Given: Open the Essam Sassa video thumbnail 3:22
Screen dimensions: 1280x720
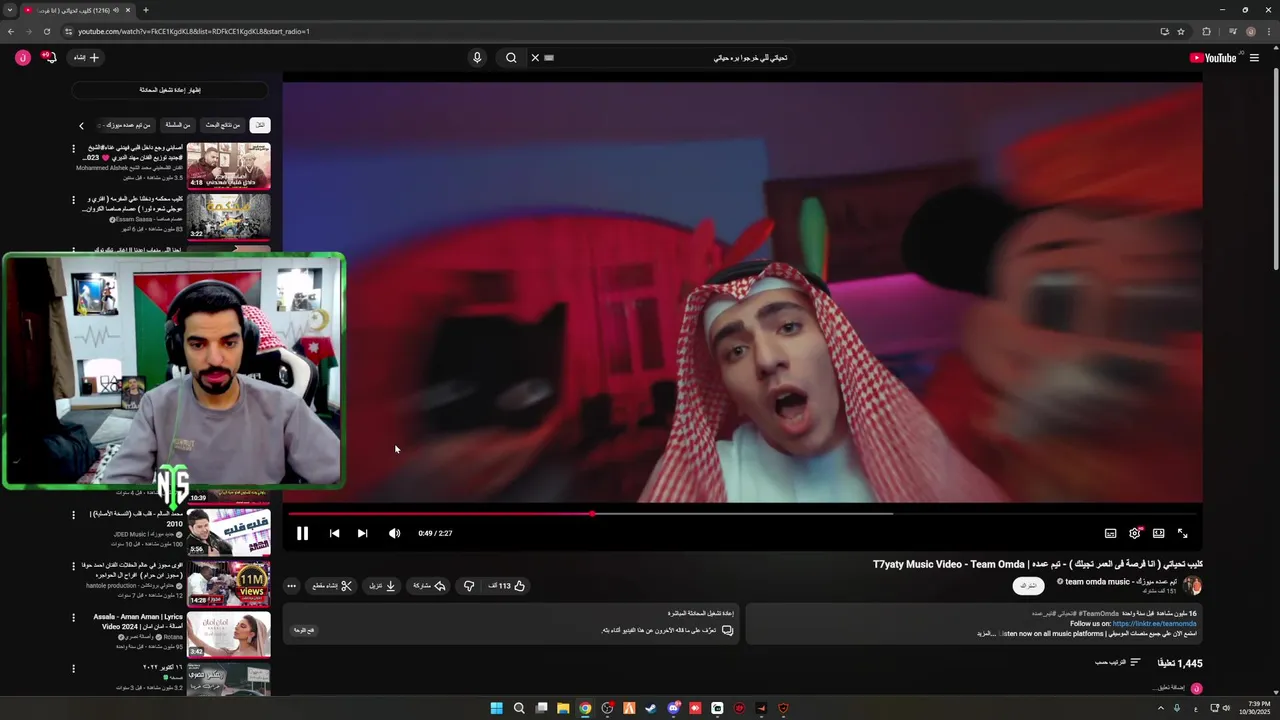Looking at the screenshot, I should [x=228, y=216].
